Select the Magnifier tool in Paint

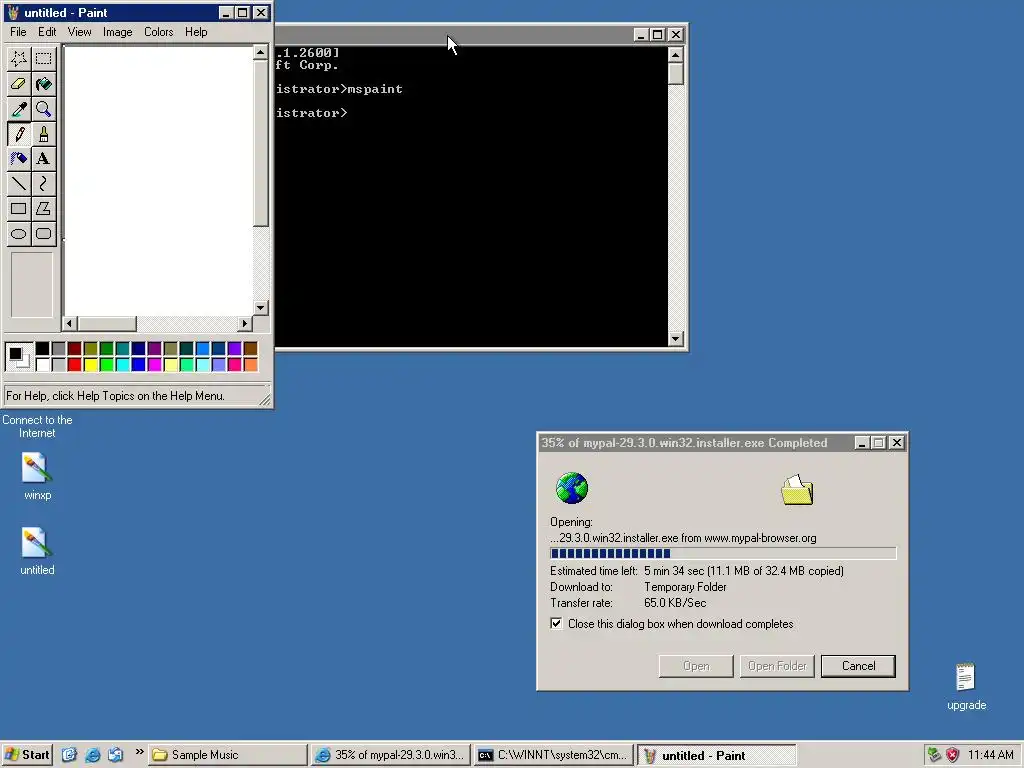click(x=44, y=109)
